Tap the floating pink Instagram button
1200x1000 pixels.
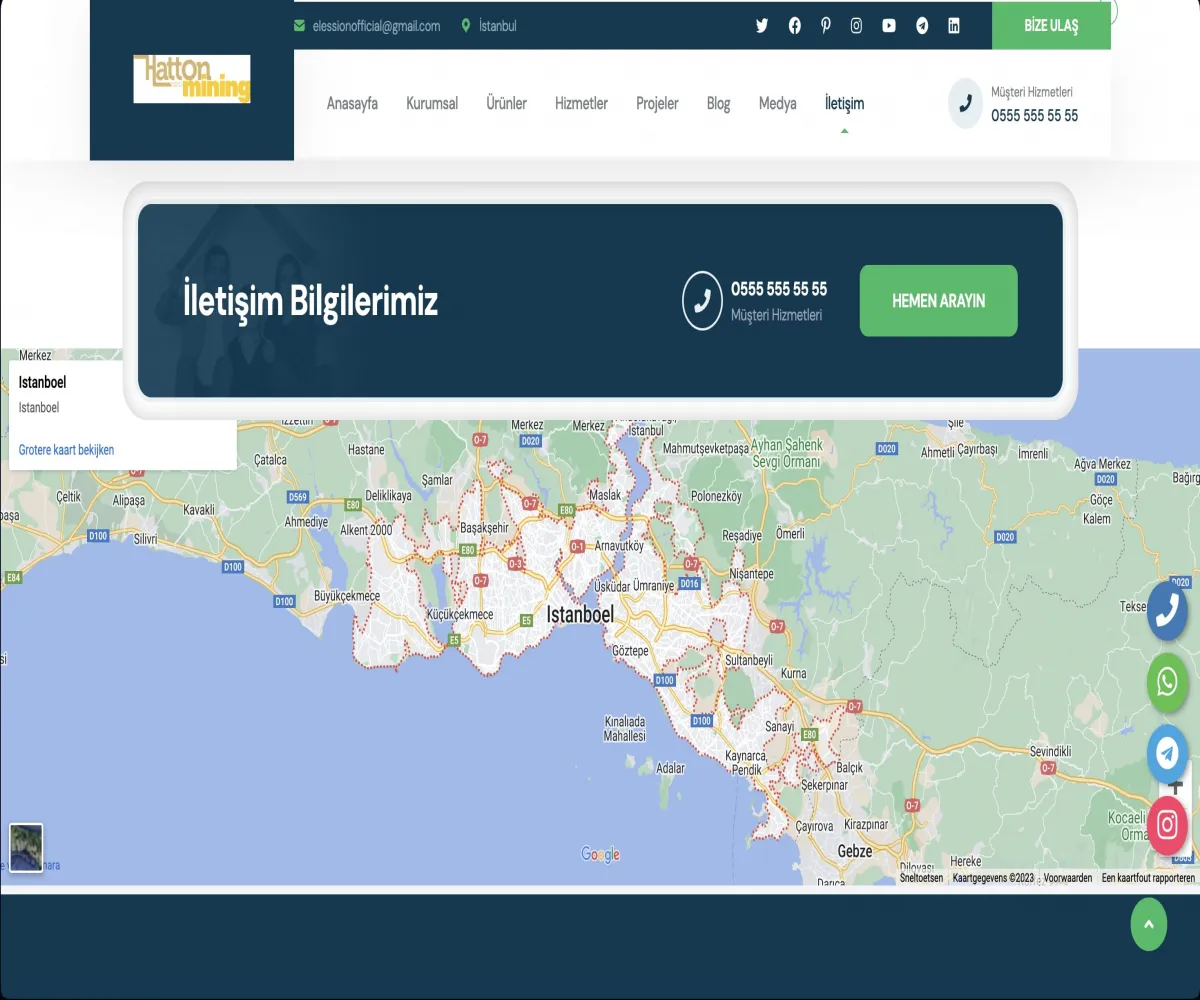[x=1167, y=824]
